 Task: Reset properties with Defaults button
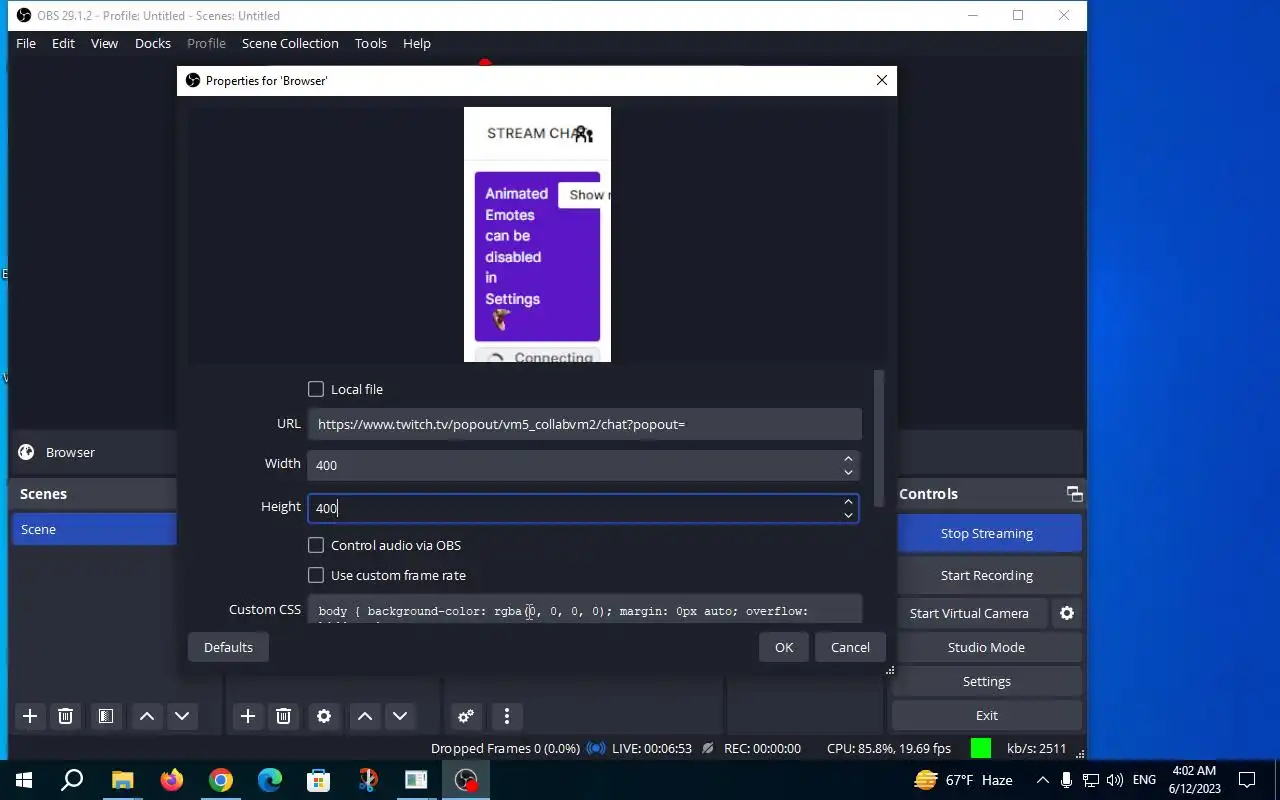tap(228, 647)
